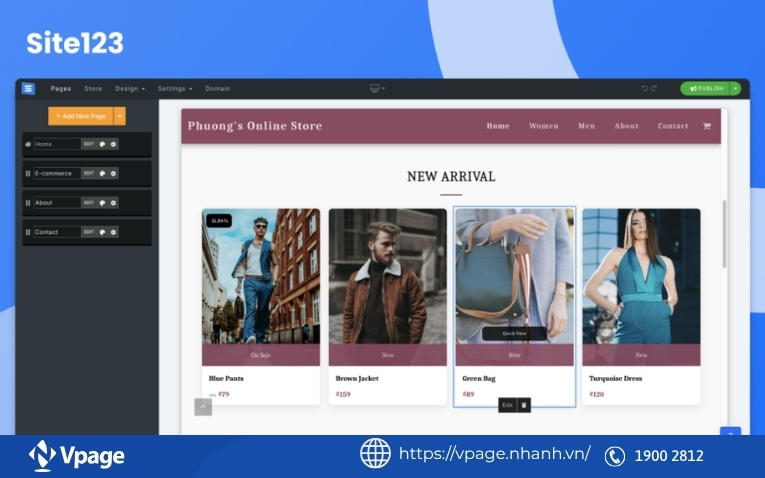Click EDIT on the Home page row
The image size is (765, 478).
pos(89,144)
